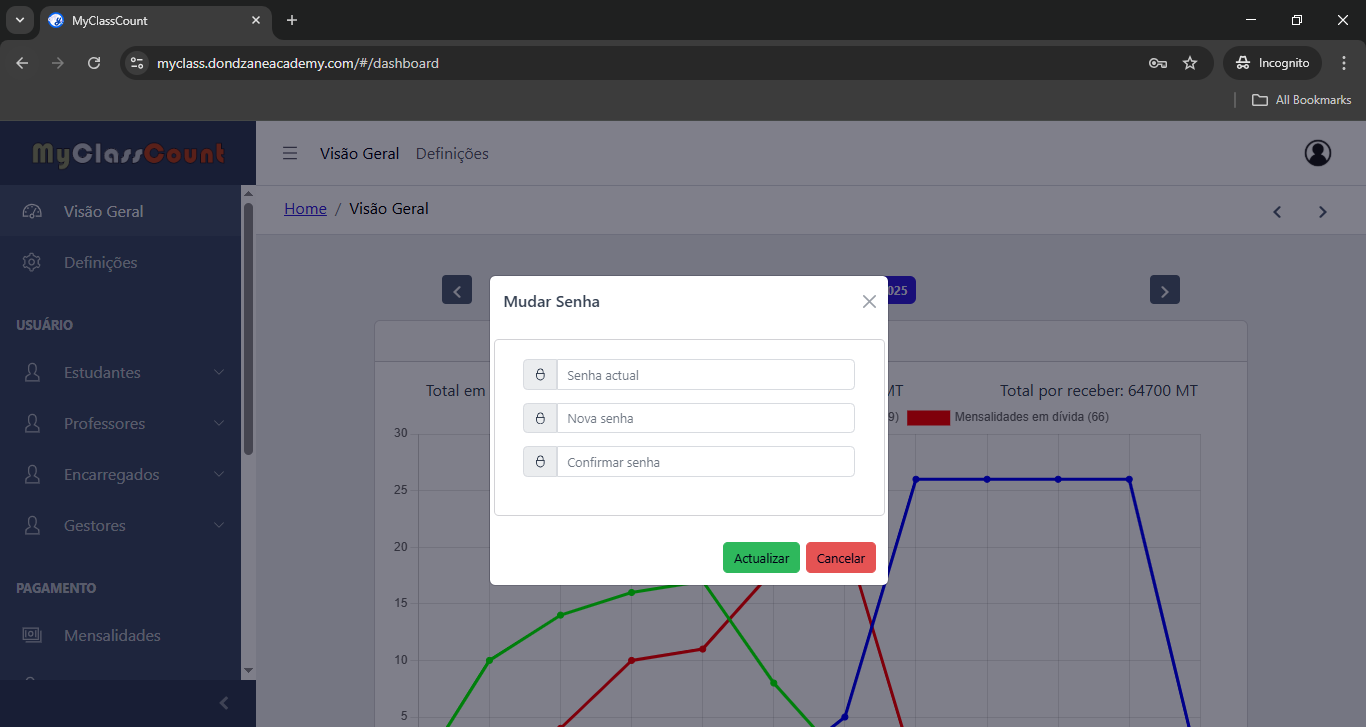Click the hamburger menu icon in header
The image size is (1366, 727).
click(290, 153)
